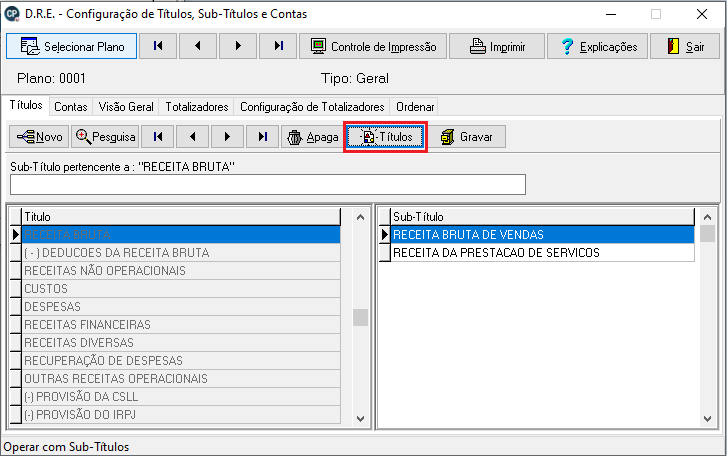Select RECEITA BRUTA DE VENDAS sub-title

(x=542, y=234)
